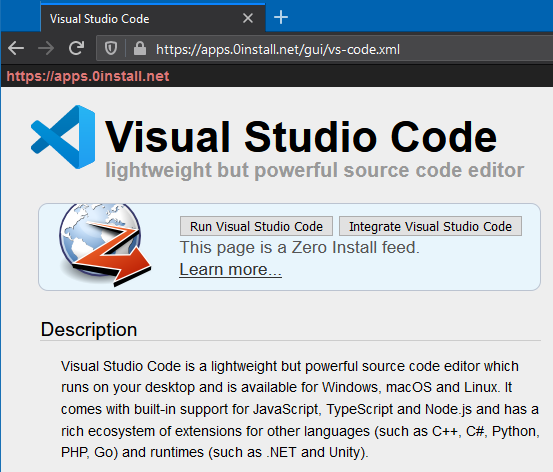The width and height of the screenshot is (553, 472).
Task: Click the Zero Install globe arrow logo
Action: (105, 245)
